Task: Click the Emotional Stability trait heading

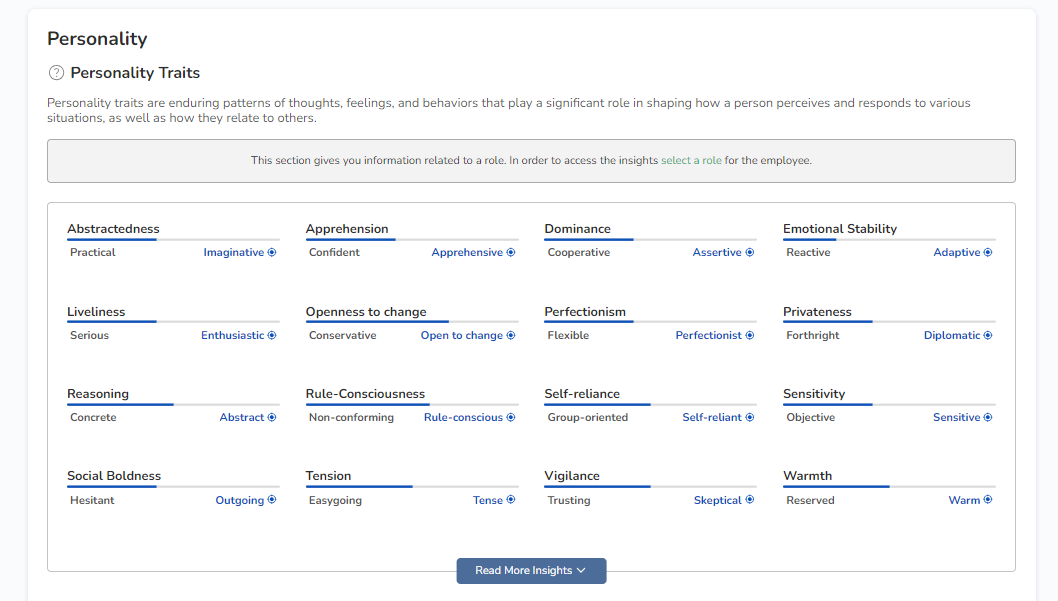Action: (x=839, y=229)
